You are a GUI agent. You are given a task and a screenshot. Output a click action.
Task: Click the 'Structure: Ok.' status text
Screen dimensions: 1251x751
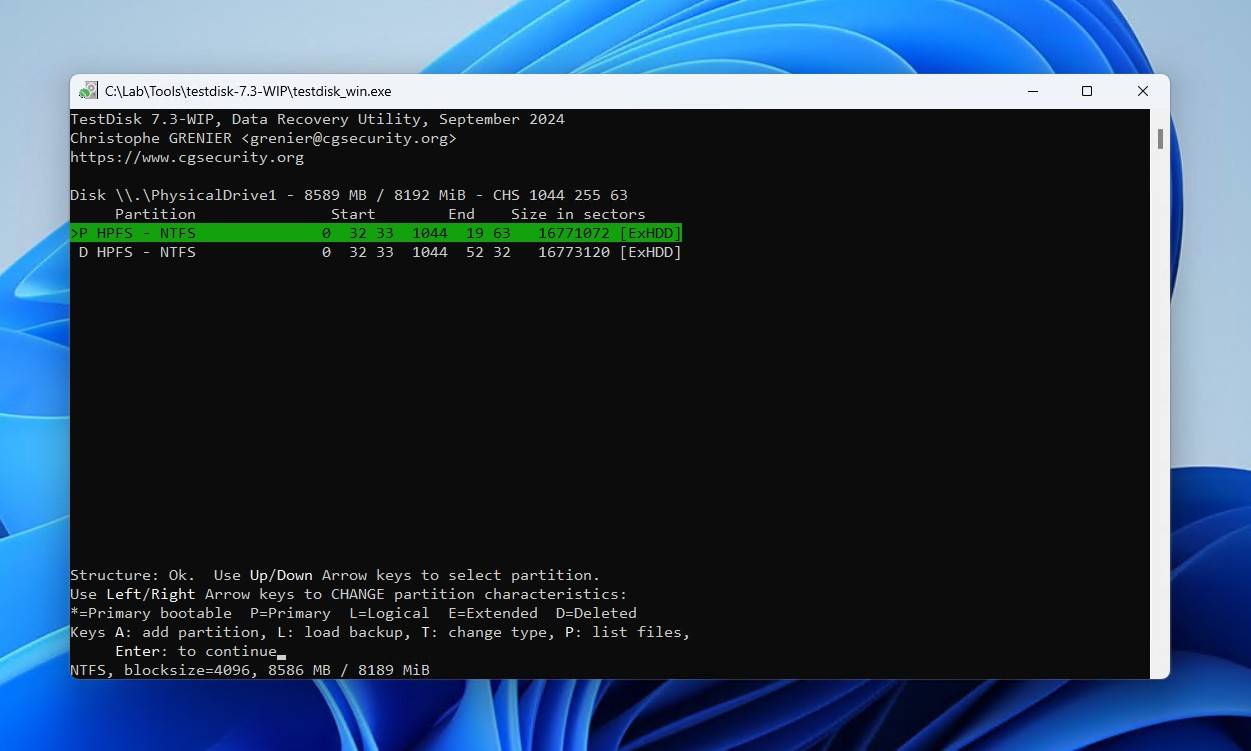133,575
